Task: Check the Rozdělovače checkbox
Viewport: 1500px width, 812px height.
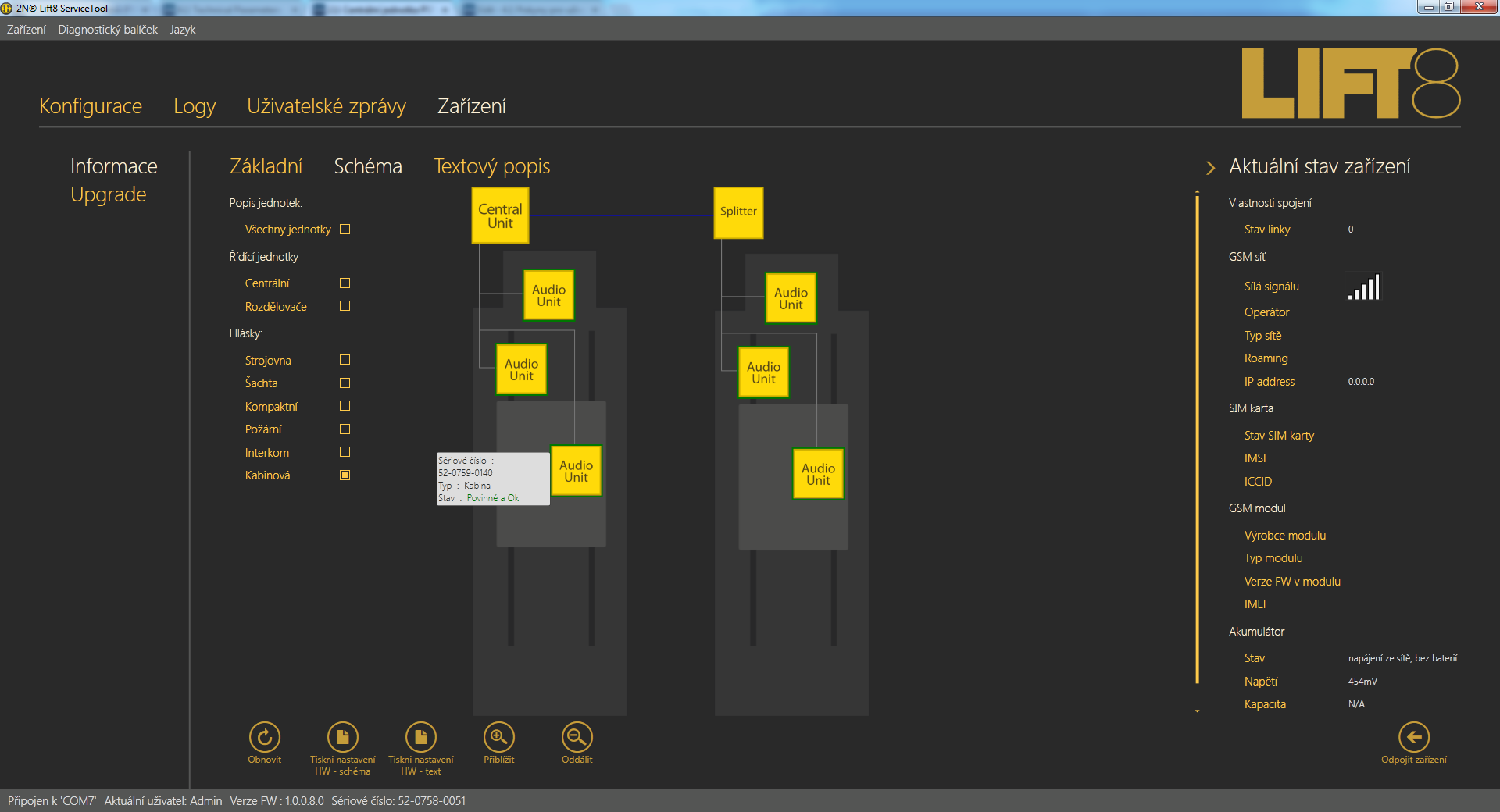Action: 345,306
